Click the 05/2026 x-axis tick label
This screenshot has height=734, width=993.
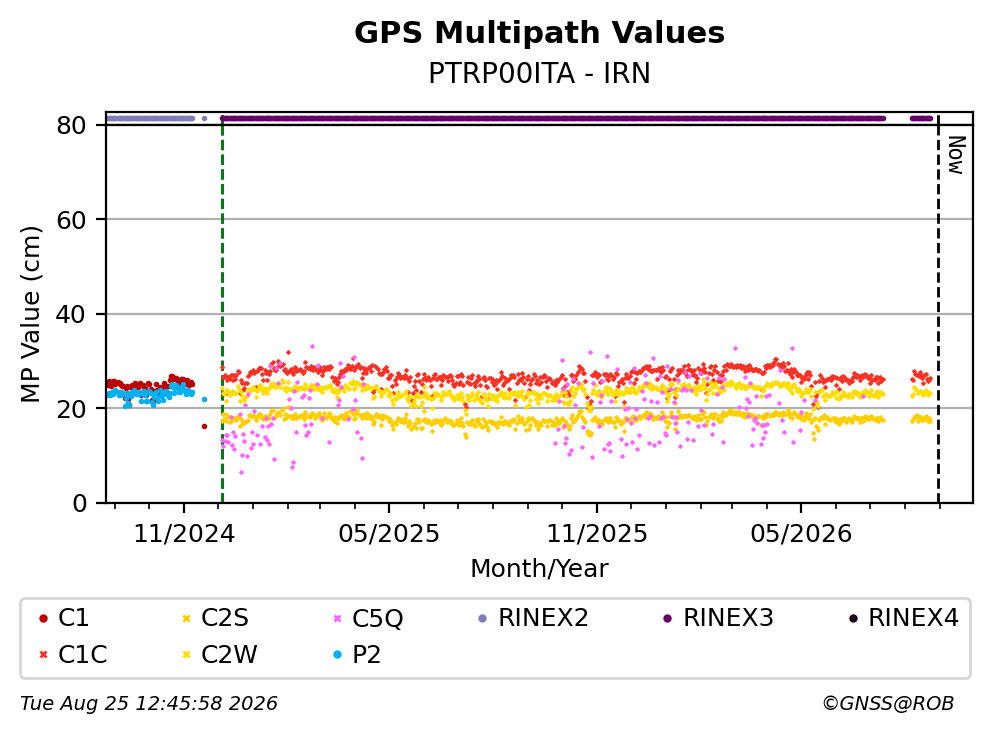(x=801, y=534)
